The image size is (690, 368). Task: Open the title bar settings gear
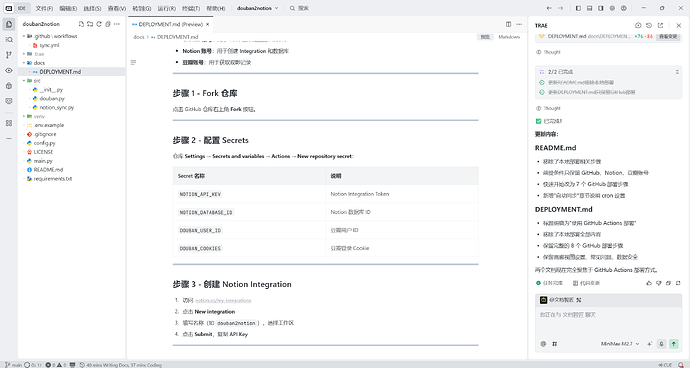click(612, 8)
